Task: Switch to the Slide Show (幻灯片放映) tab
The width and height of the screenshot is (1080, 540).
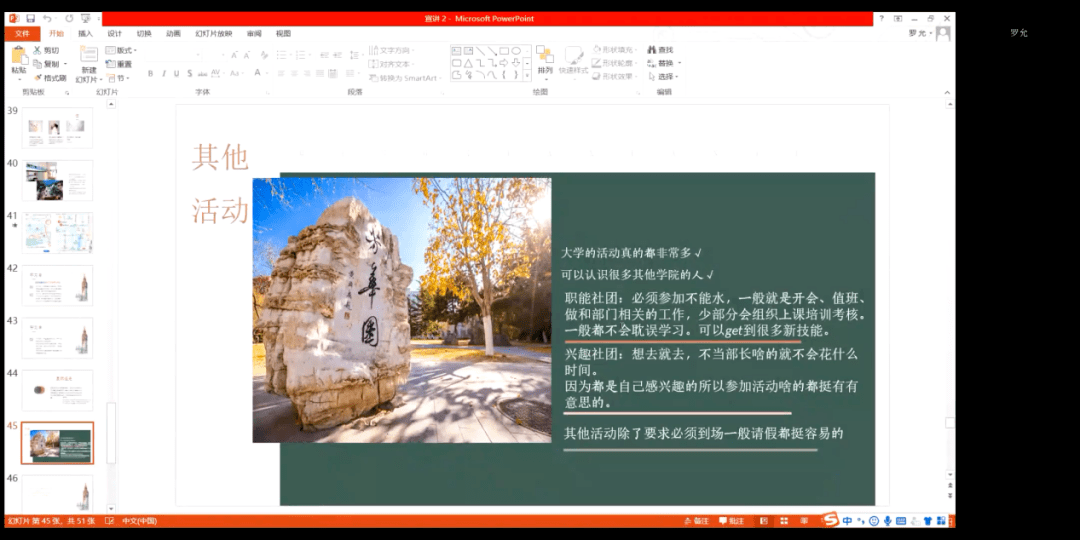Action: [216, 33]
